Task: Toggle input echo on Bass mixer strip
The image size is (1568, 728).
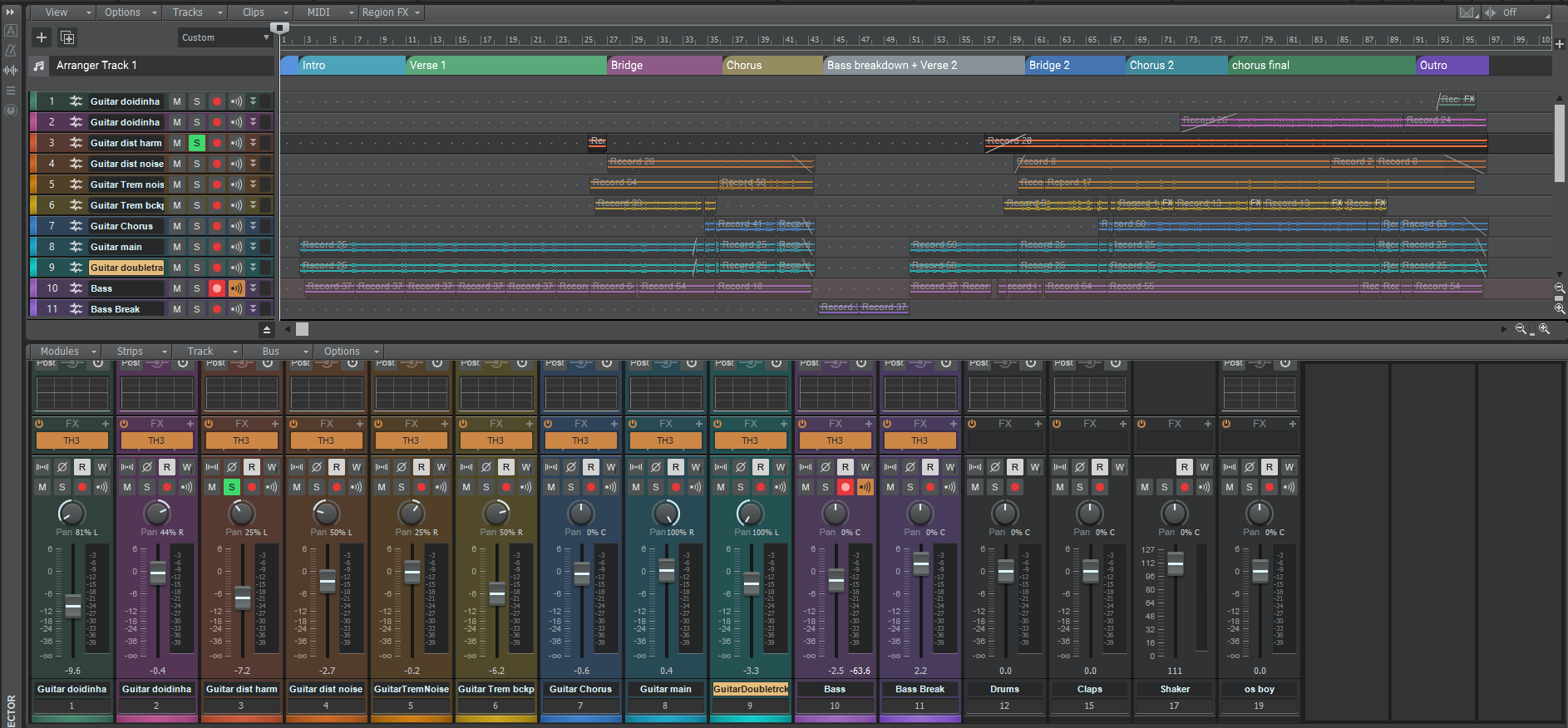Action: coord(865,487)
